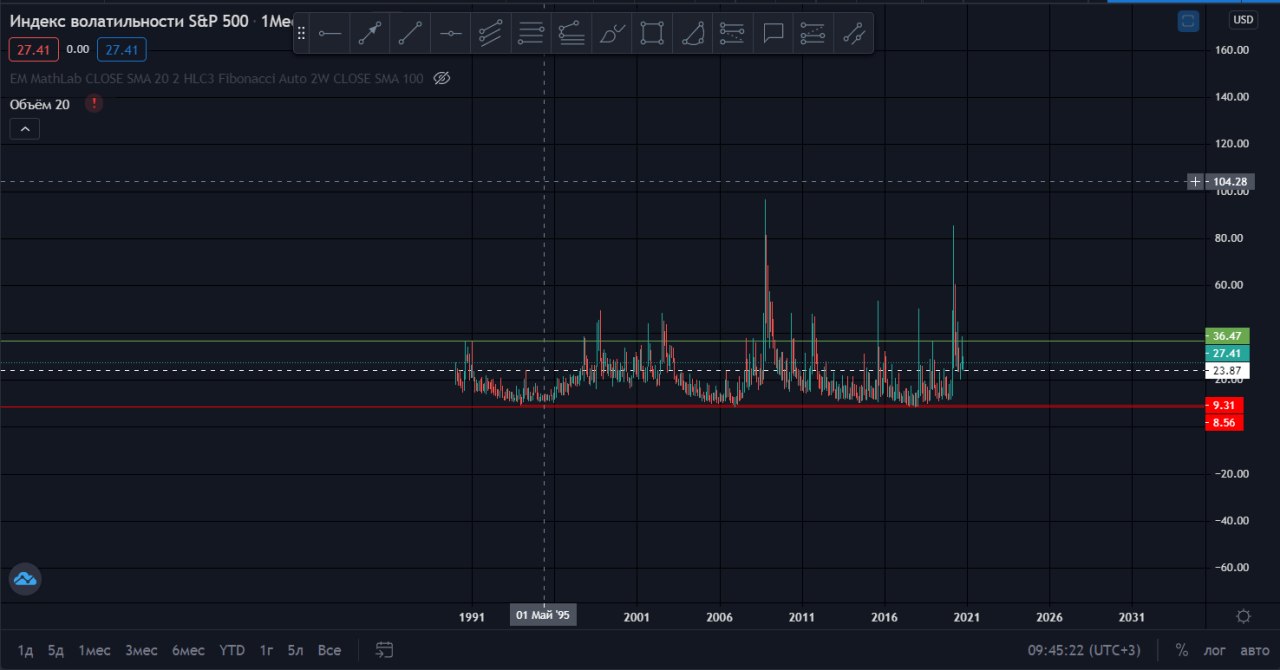Screen dimensions: 1280x670
Task: Click the chart title Индекс волатильности S&P 500
Action: (x=130, y=20)
